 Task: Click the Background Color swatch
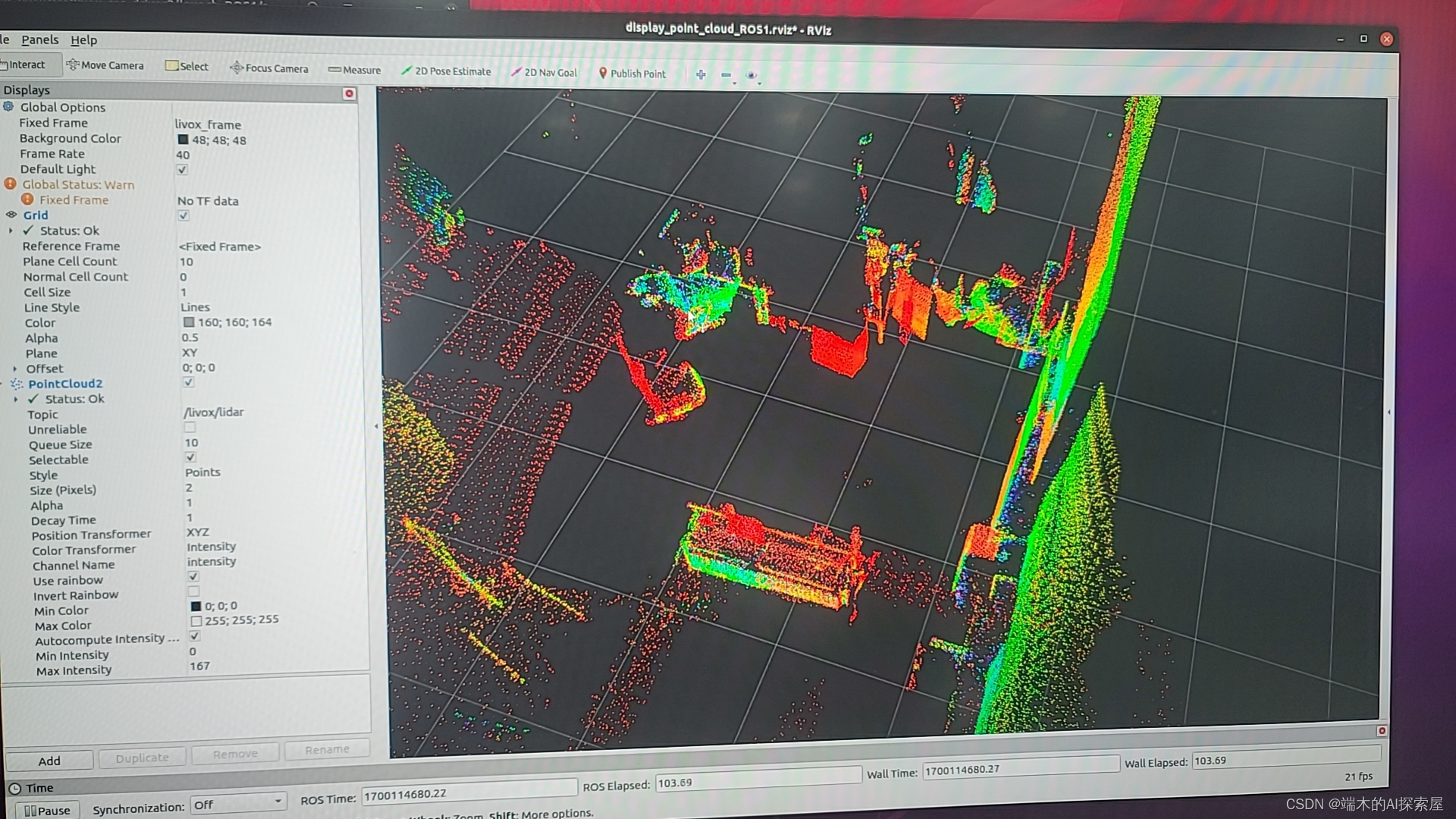(x=183, y=140)
